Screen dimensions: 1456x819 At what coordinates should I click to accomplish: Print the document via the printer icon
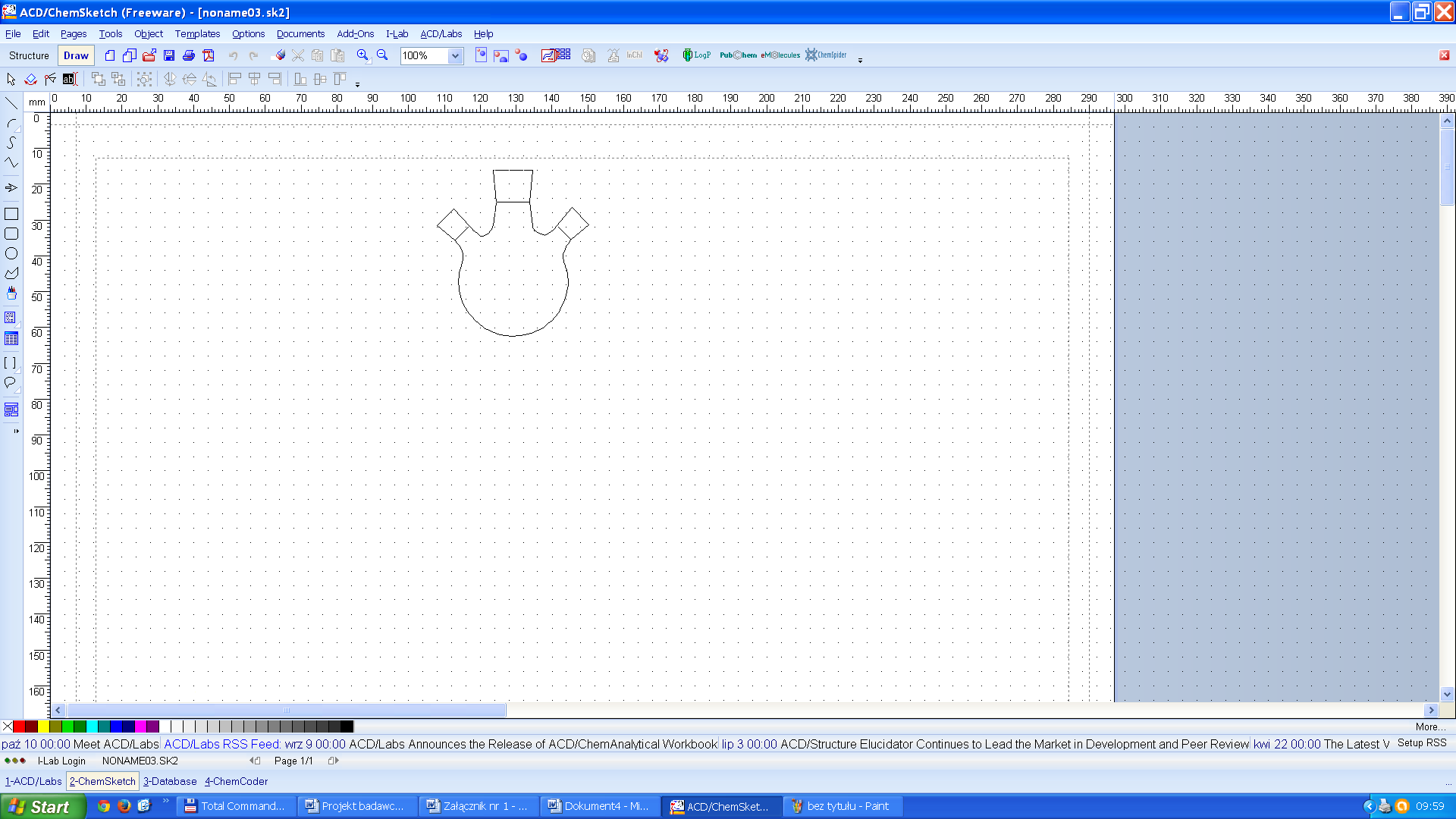[189, 55]
